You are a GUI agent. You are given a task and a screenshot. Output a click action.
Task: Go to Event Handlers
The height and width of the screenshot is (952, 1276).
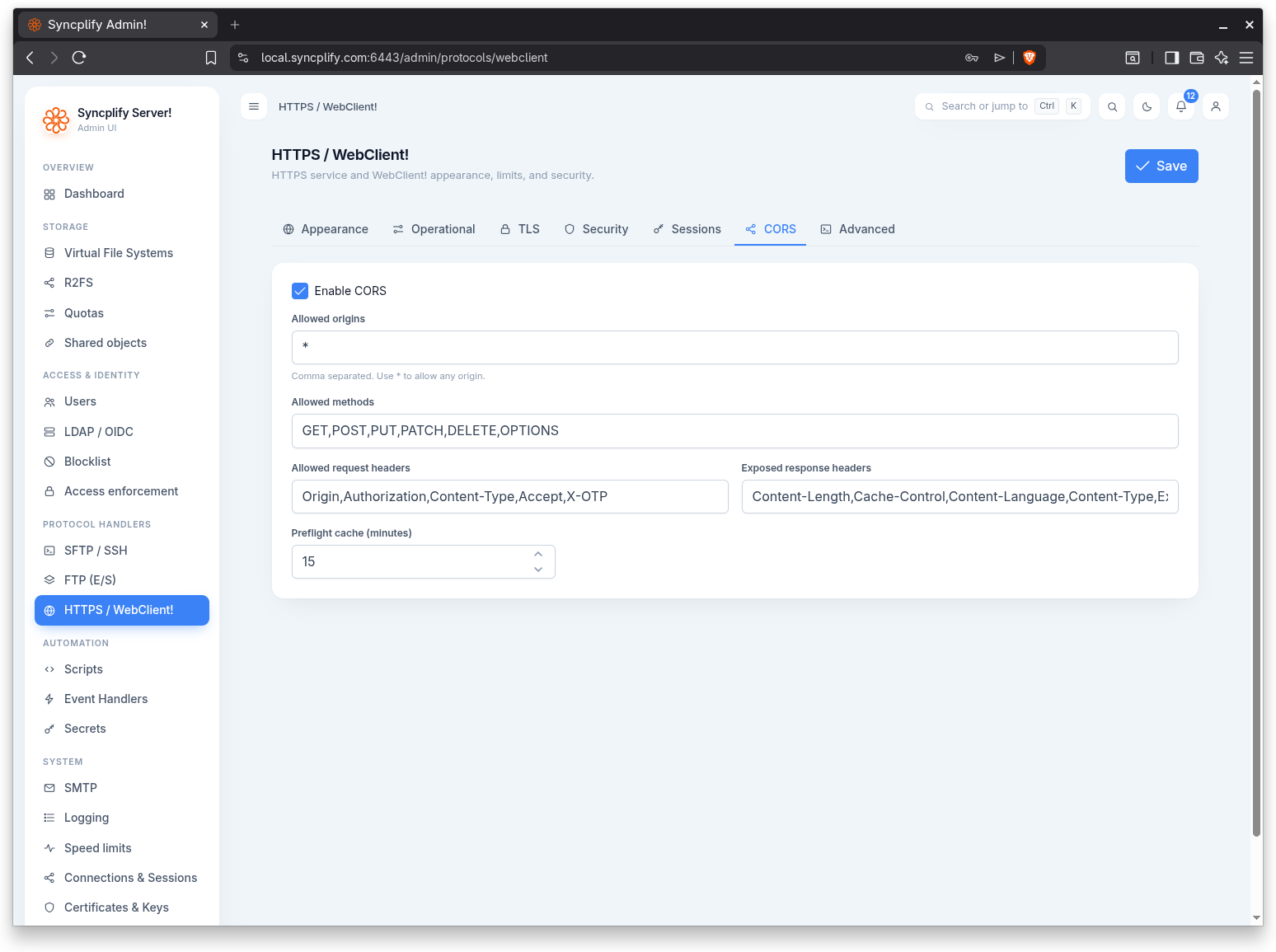(122, 699)
